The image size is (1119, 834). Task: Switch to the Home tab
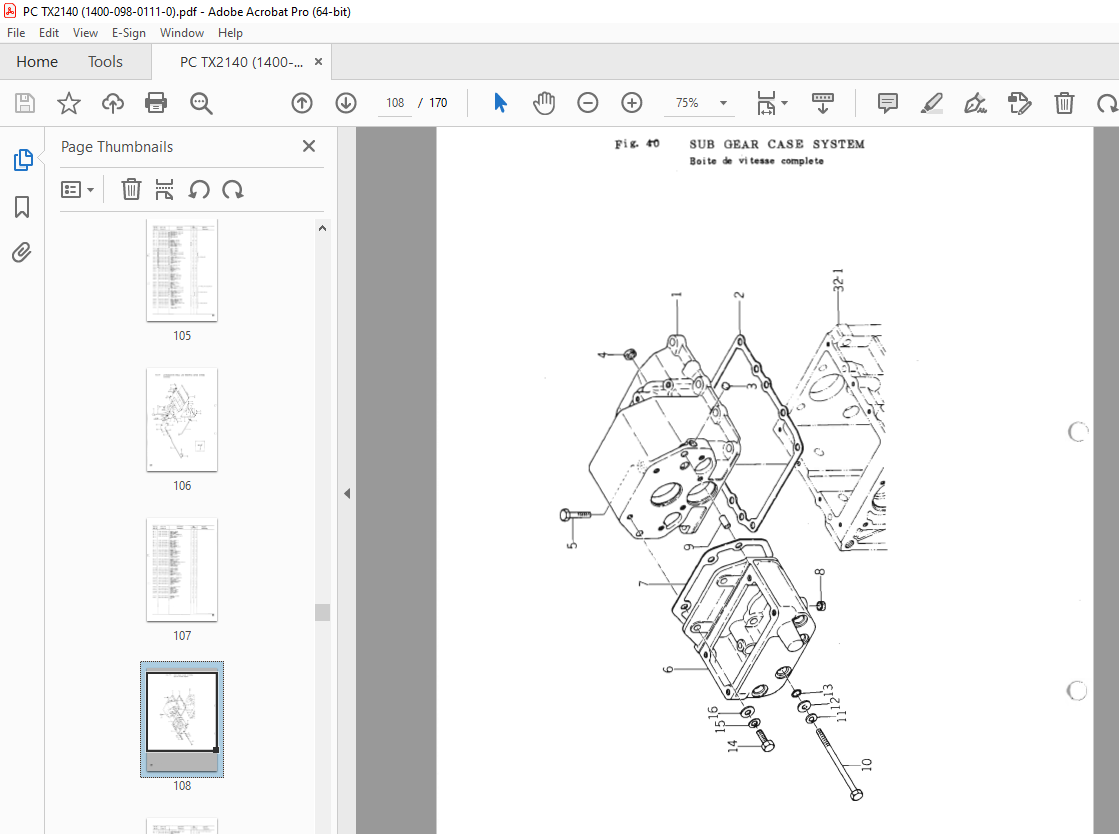point(37,62)
